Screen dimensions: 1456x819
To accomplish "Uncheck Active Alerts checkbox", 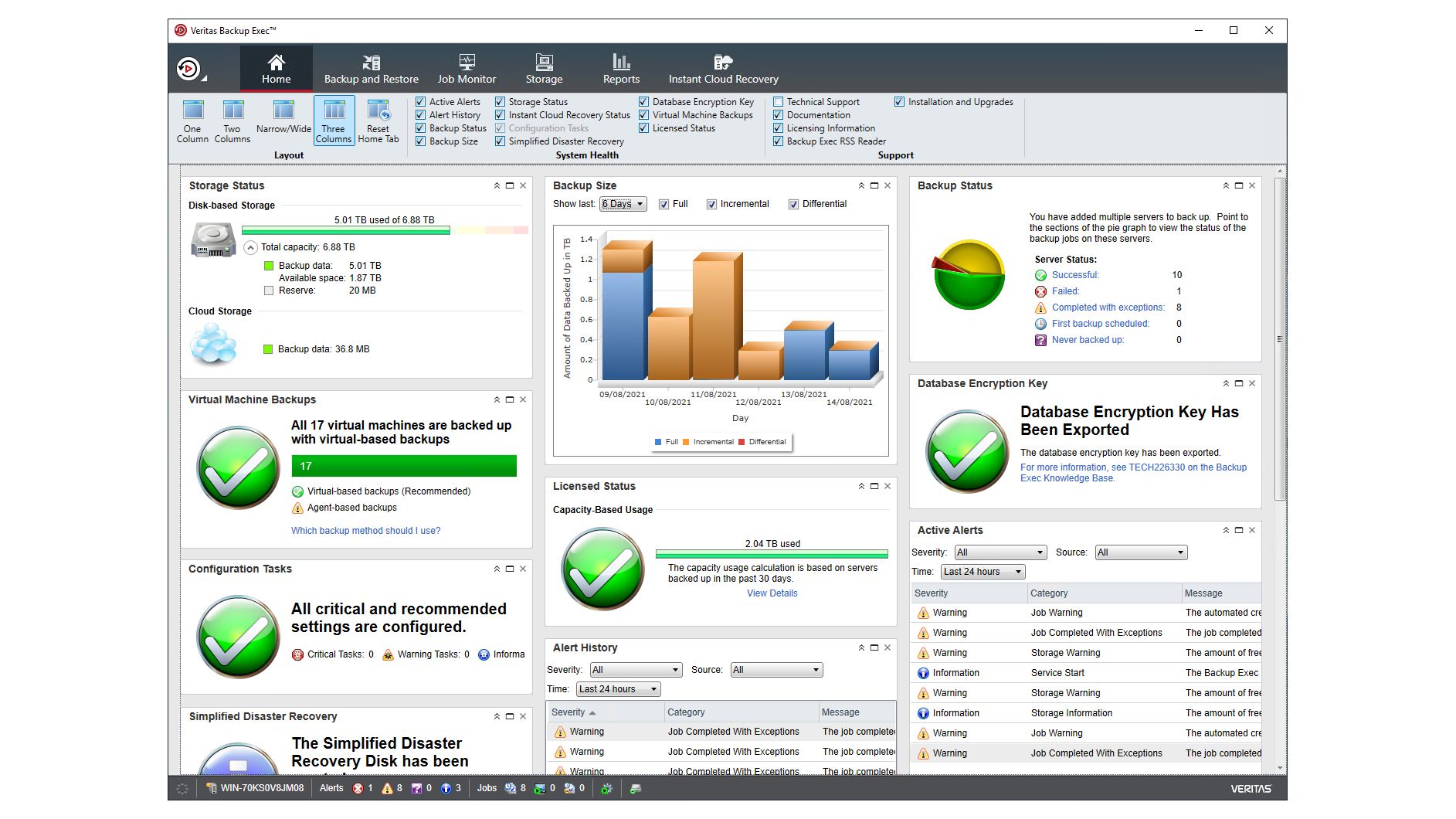I will click(421, 102).
